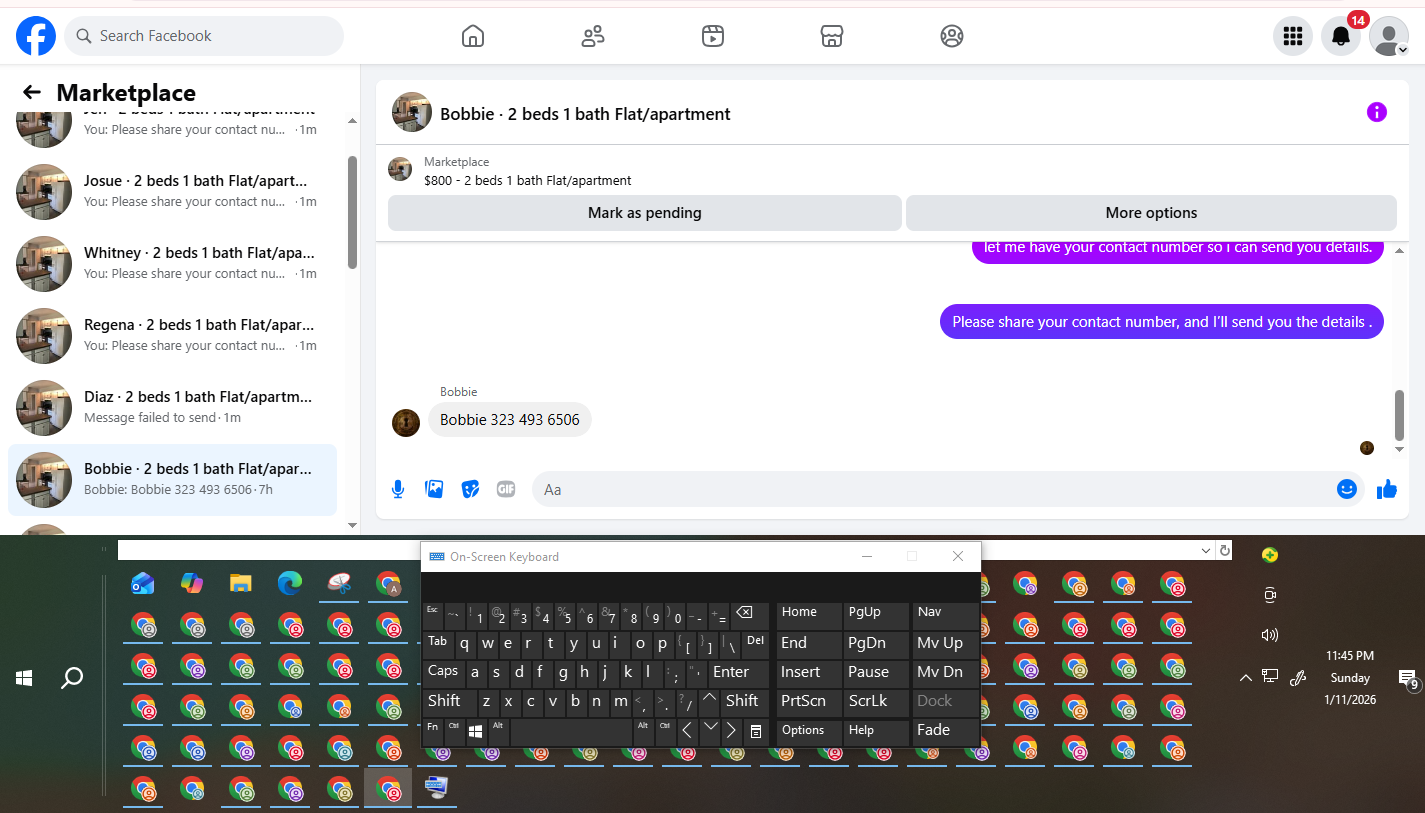Go back using the Marketplace back arrow
The image size is (1425, 813).
click(x=32, y=93)
